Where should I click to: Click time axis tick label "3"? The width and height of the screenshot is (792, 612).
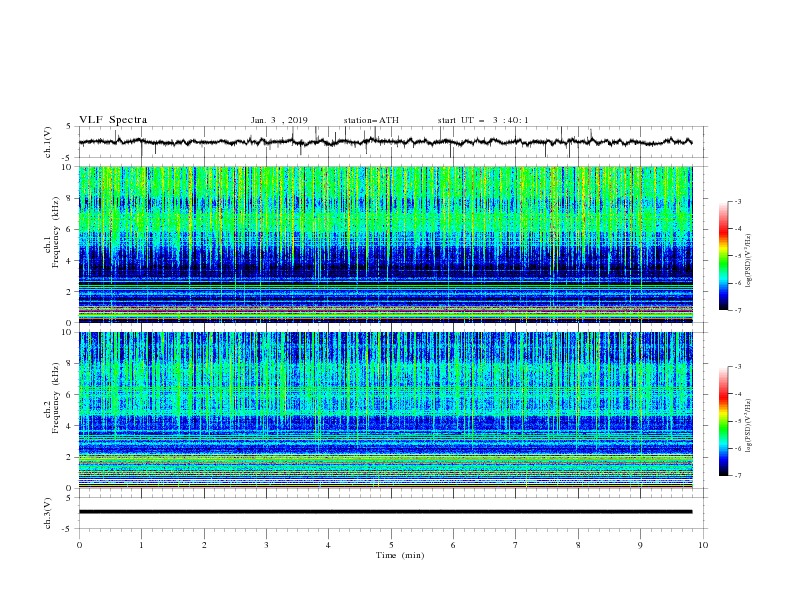[266, 545]
